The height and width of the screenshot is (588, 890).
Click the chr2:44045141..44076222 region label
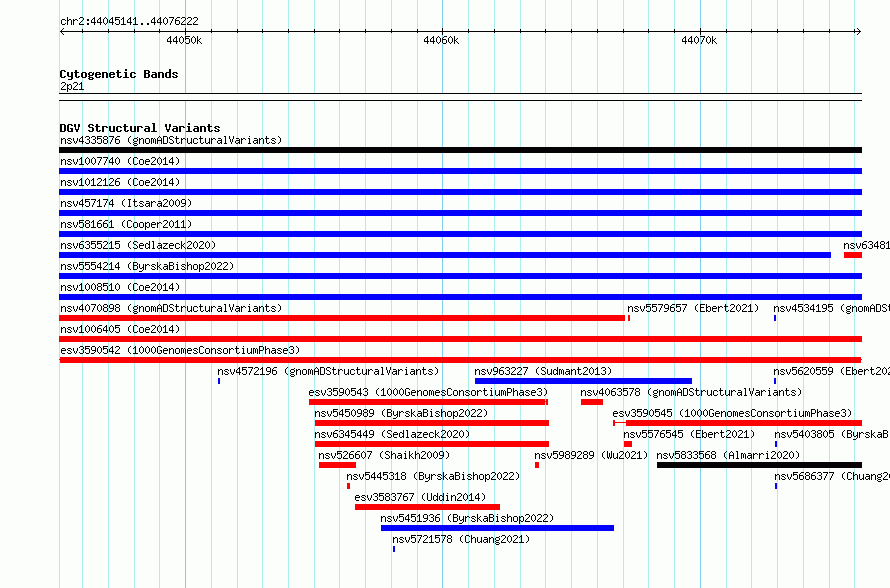(x=129, y=21)
